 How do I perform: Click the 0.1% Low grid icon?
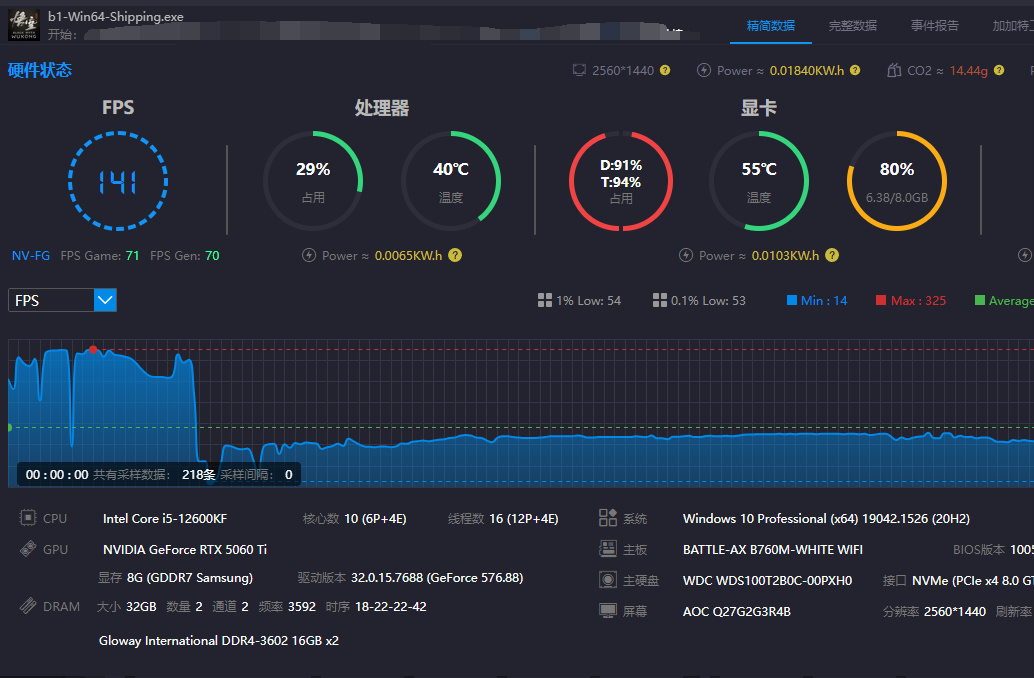659,301
